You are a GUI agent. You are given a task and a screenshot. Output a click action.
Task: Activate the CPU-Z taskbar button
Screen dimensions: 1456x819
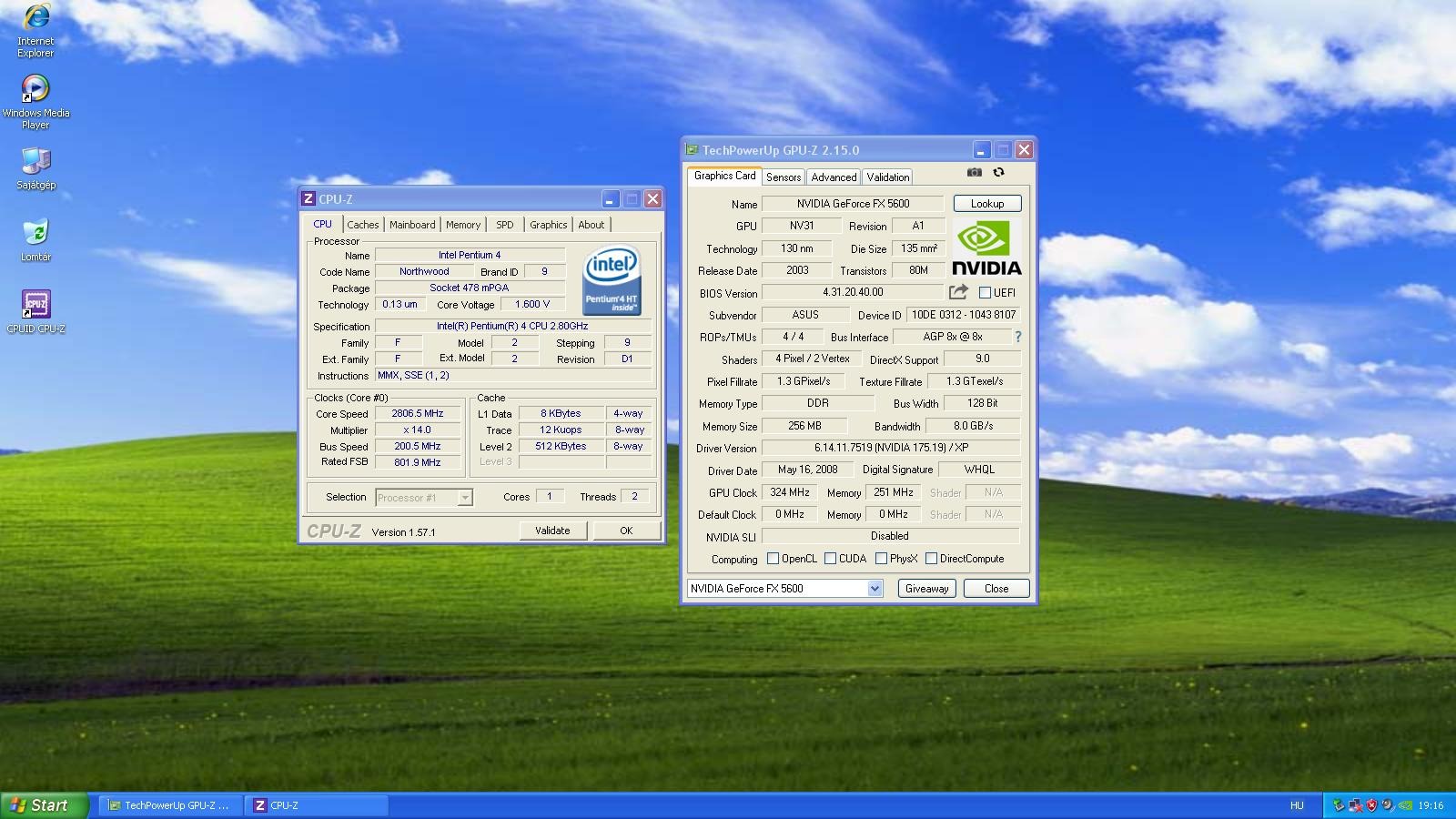318,805
